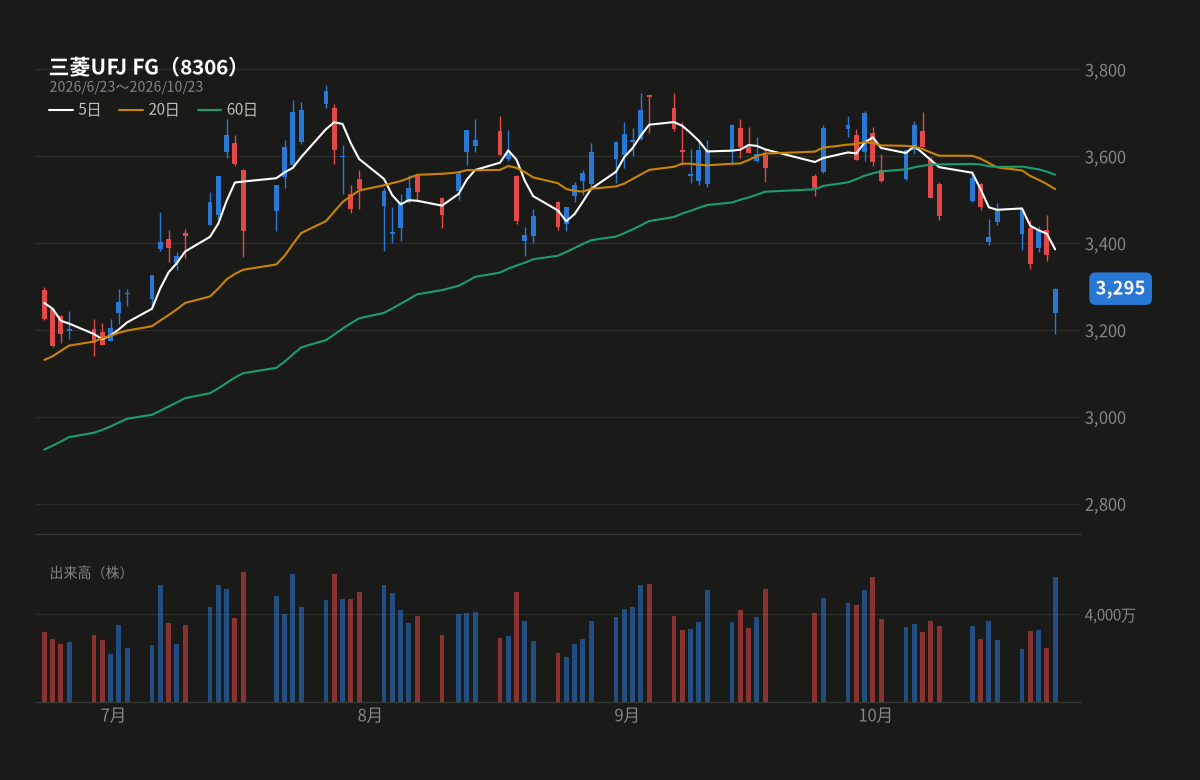Toggle the 5日 moving average legend

[x=75, y=109]
